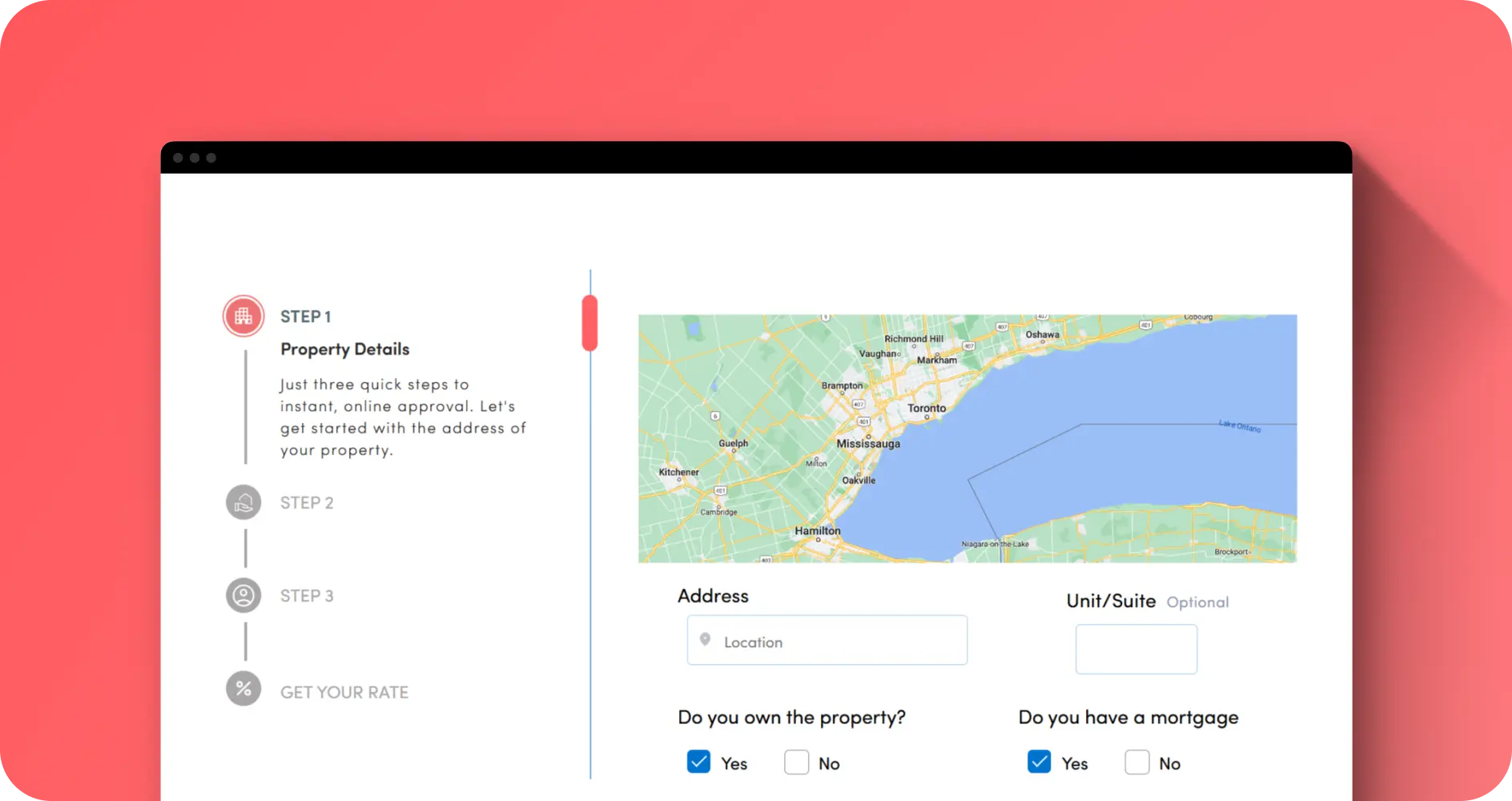1512x801 pixels.
Task: Go to STEP 2 label
Action: click(x=307, y=503)
